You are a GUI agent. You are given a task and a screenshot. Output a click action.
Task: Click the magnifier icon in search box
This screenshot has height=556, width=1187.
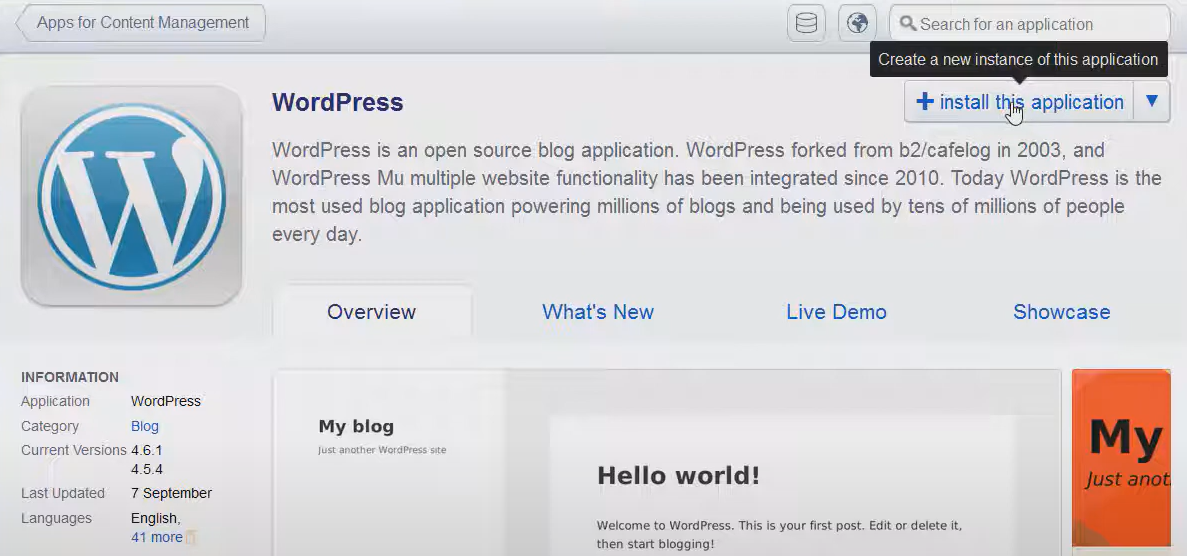[908, 23]
